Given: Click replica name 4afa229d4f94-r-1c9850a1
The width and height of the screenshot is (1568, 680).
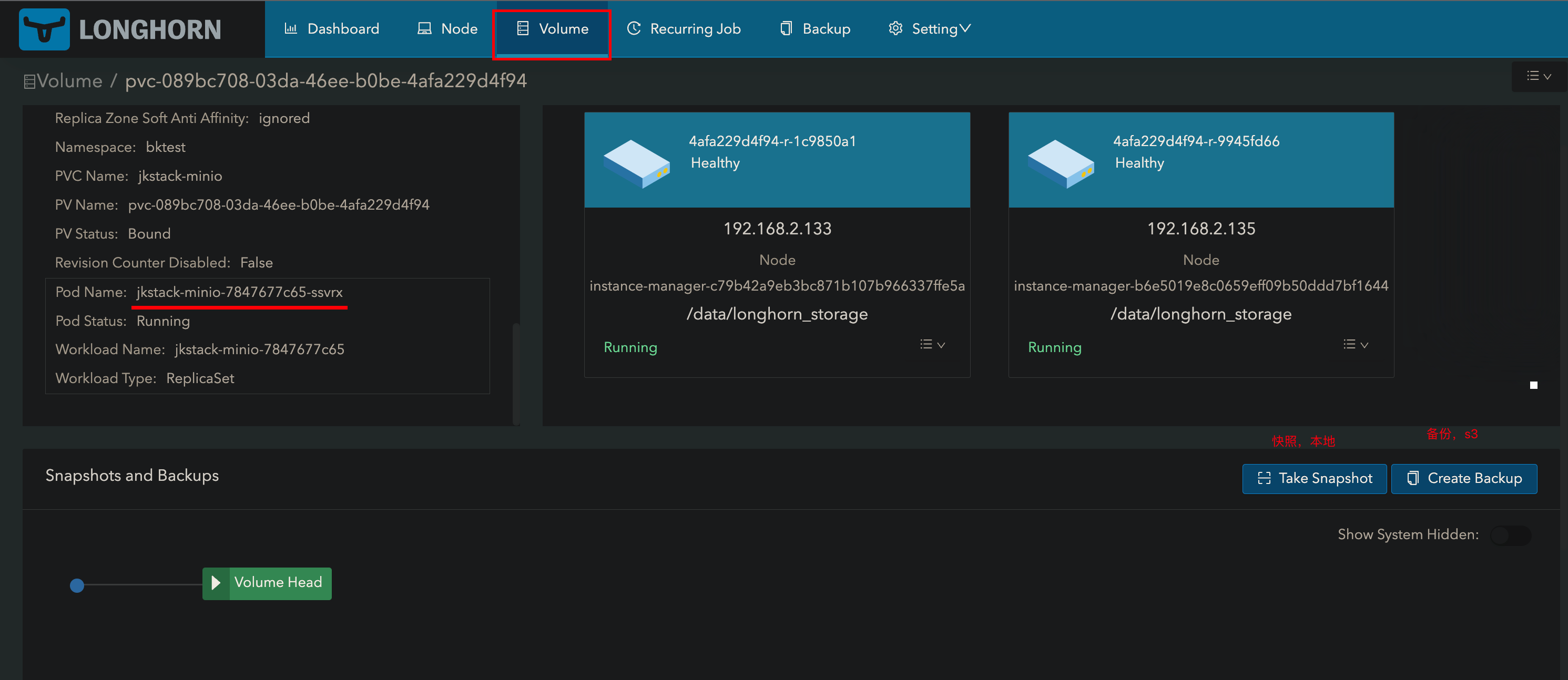Looking at the screenshot, I should click(x=772, y=141).
